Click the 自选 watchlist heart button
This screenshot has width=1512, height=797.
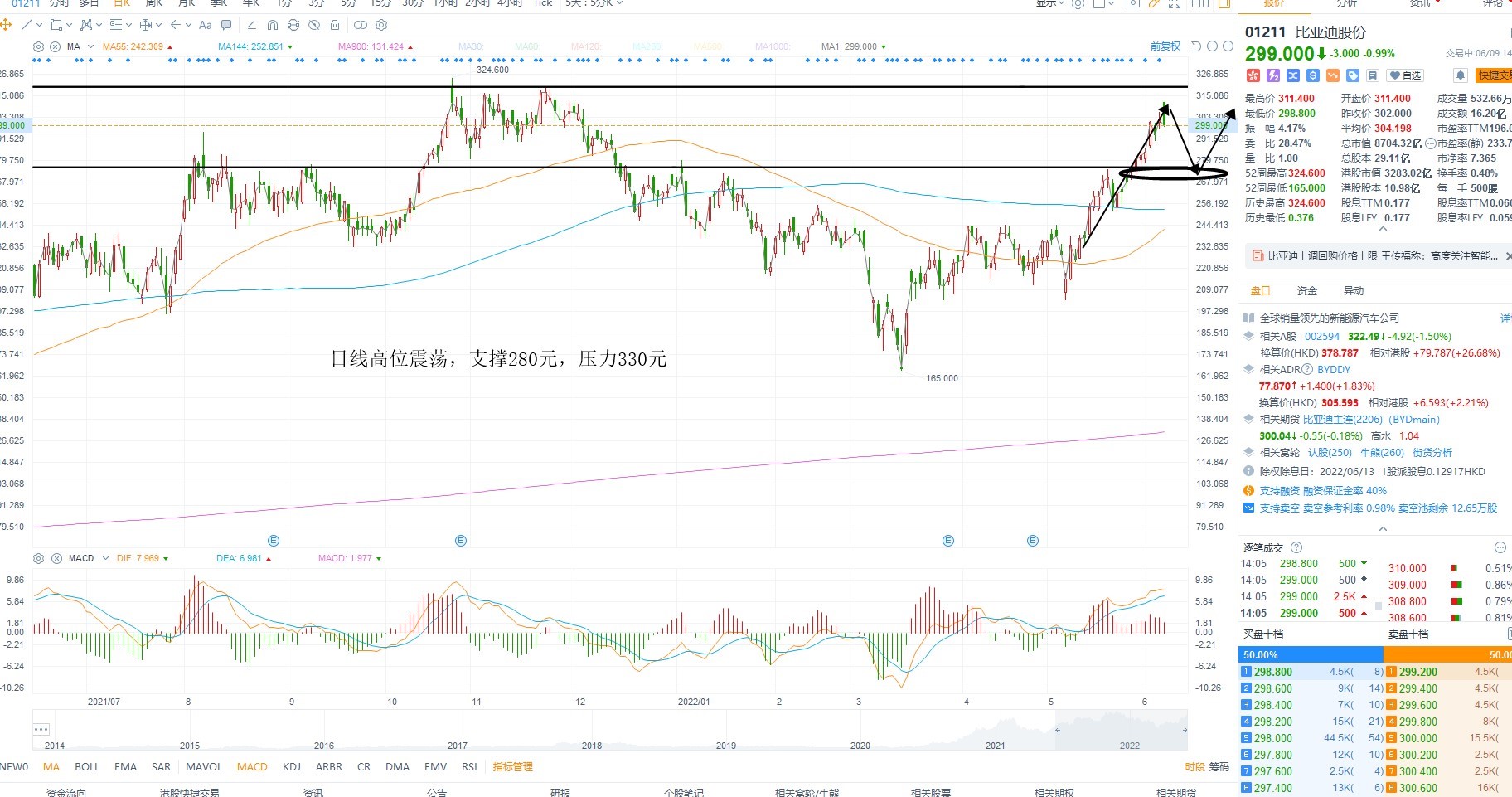(x=1407, y=75)
